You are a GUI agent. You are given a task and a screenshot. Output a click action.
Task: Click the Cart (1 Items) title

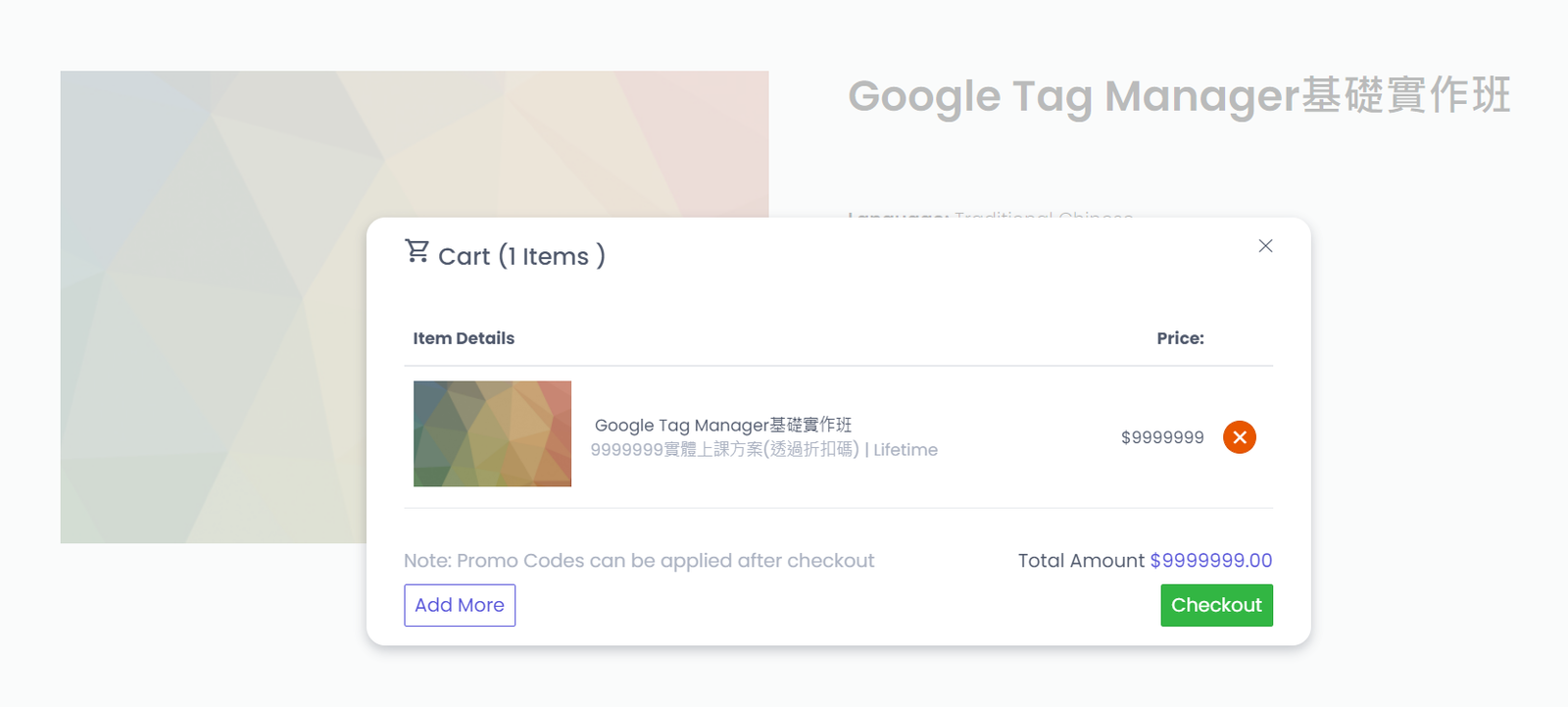coord(521,257)
